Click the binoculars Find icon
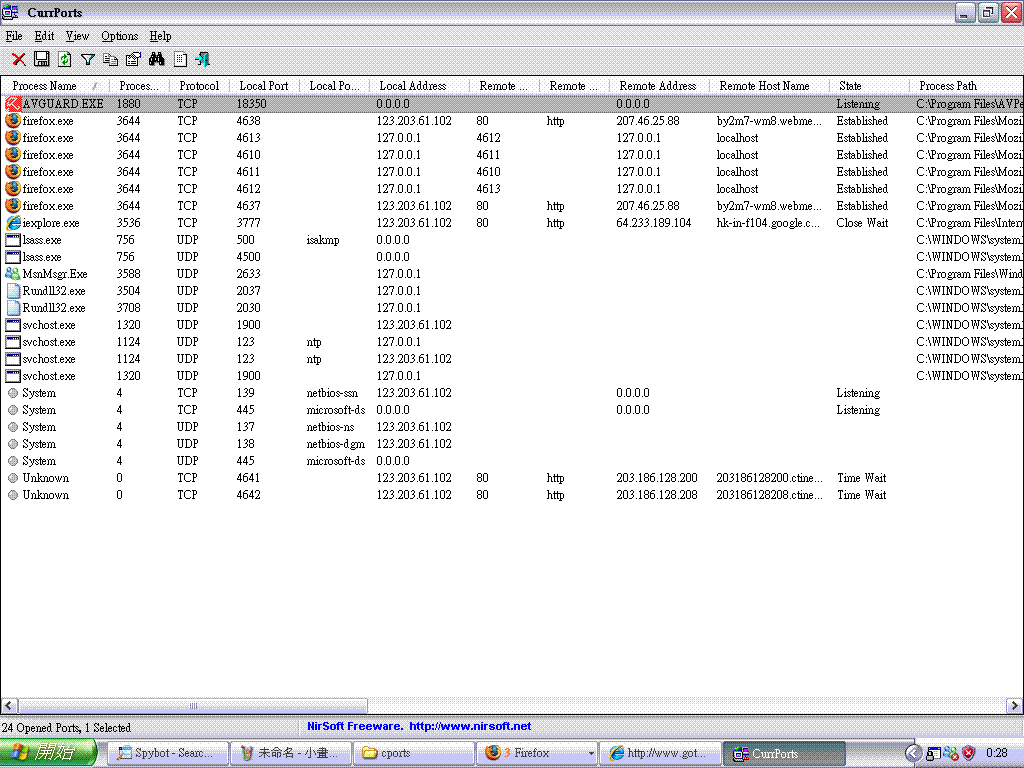The image size is (1024, 768). (157, 59)
